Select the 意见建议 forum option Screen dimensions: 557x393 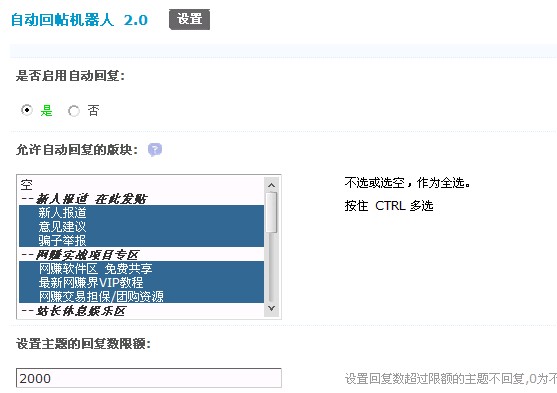tap(141, 226)
